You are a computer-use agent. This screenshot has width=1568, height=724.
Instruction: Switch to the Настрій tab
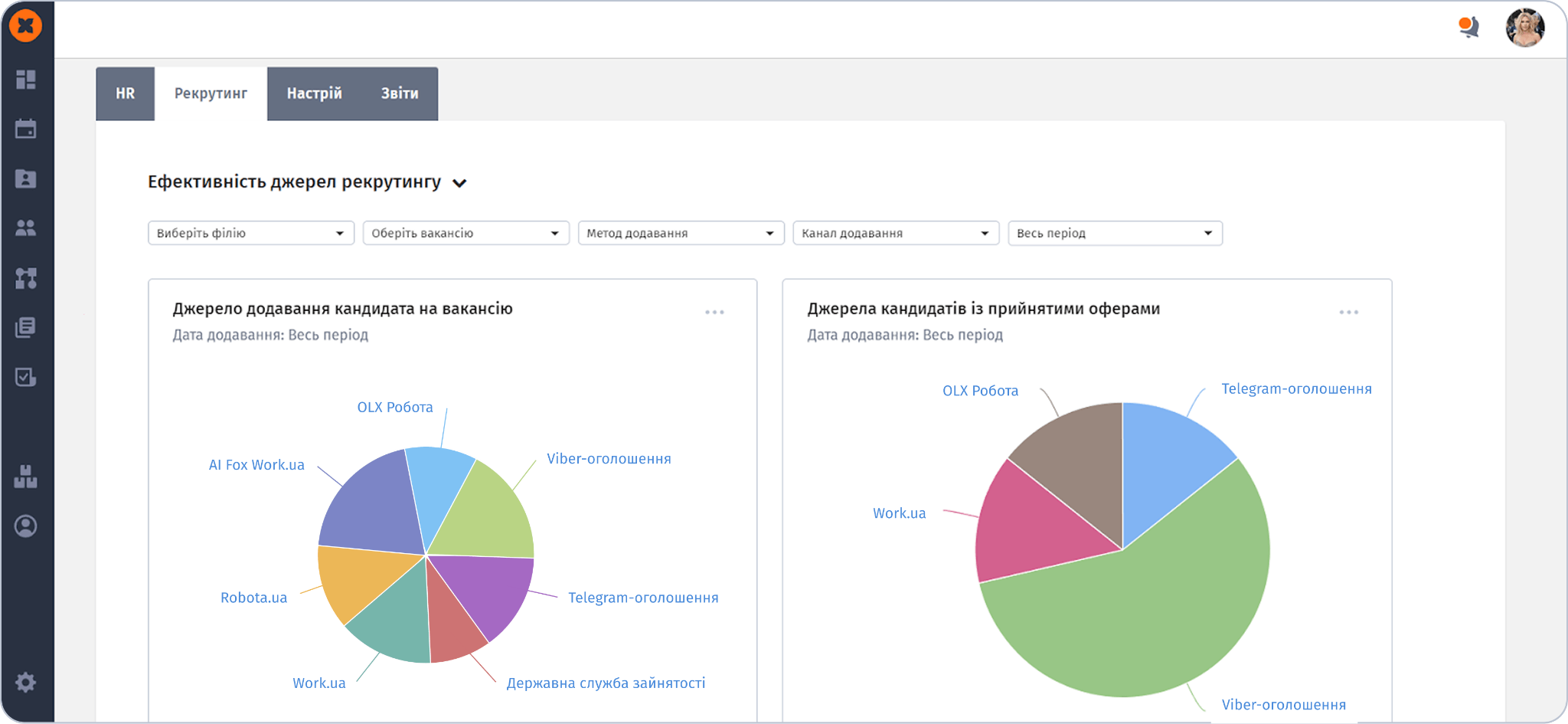click(314, 93)
